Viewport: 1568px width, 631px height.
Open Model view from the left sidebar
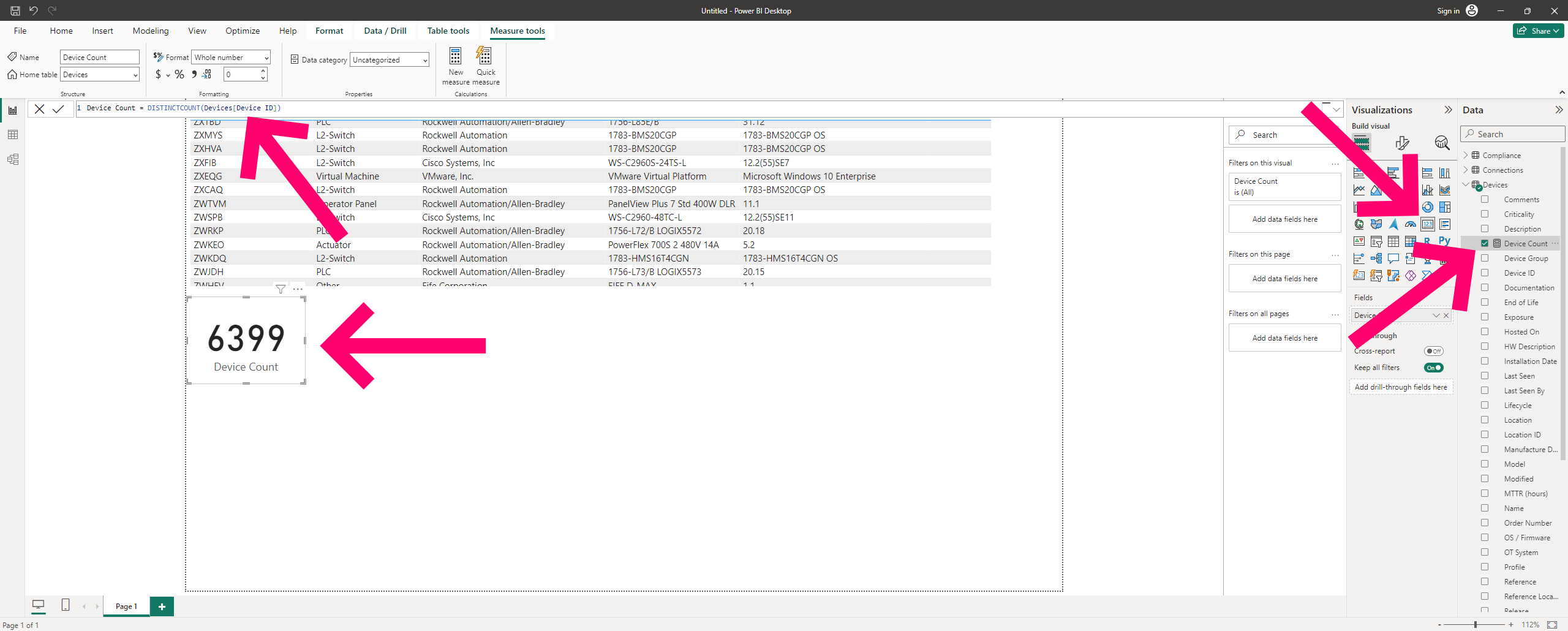tap(13, 159)
